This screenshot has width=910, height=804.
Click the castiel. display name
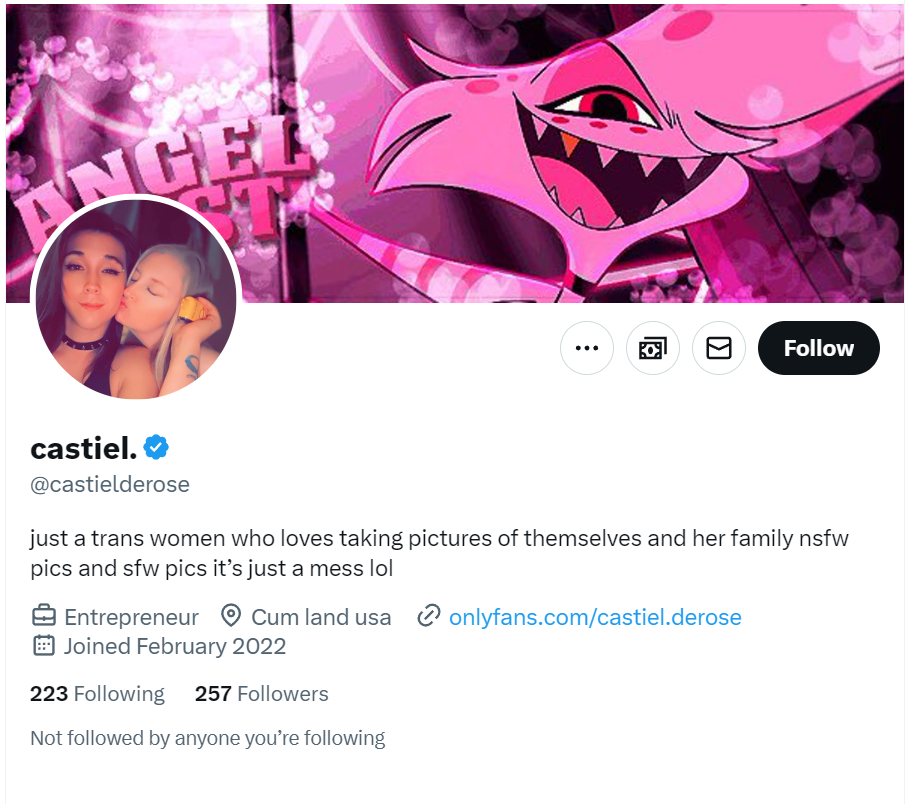(84, 448)
